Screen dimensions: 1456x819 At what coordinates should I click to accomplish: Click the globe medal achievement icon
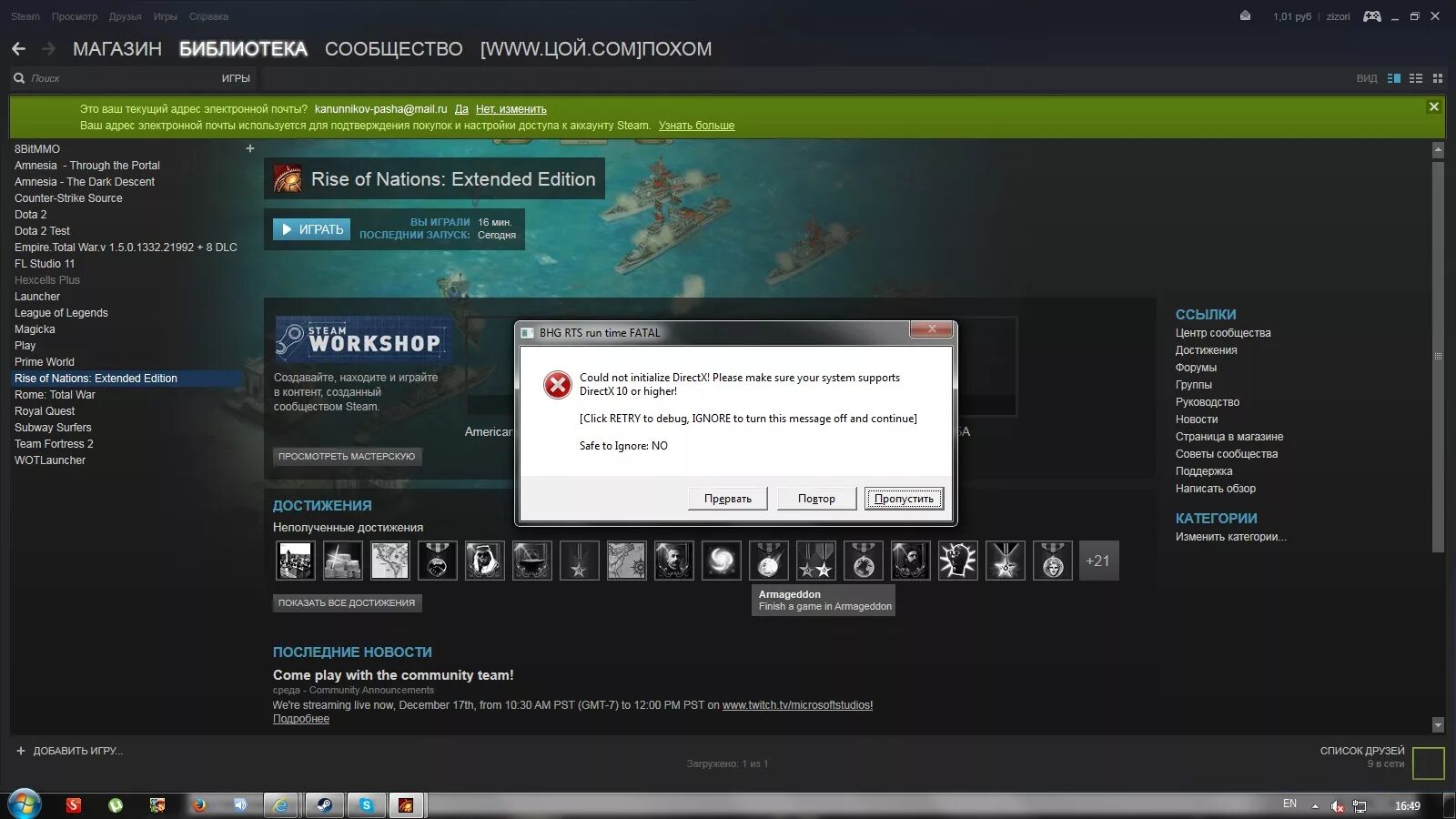[864, 561]
